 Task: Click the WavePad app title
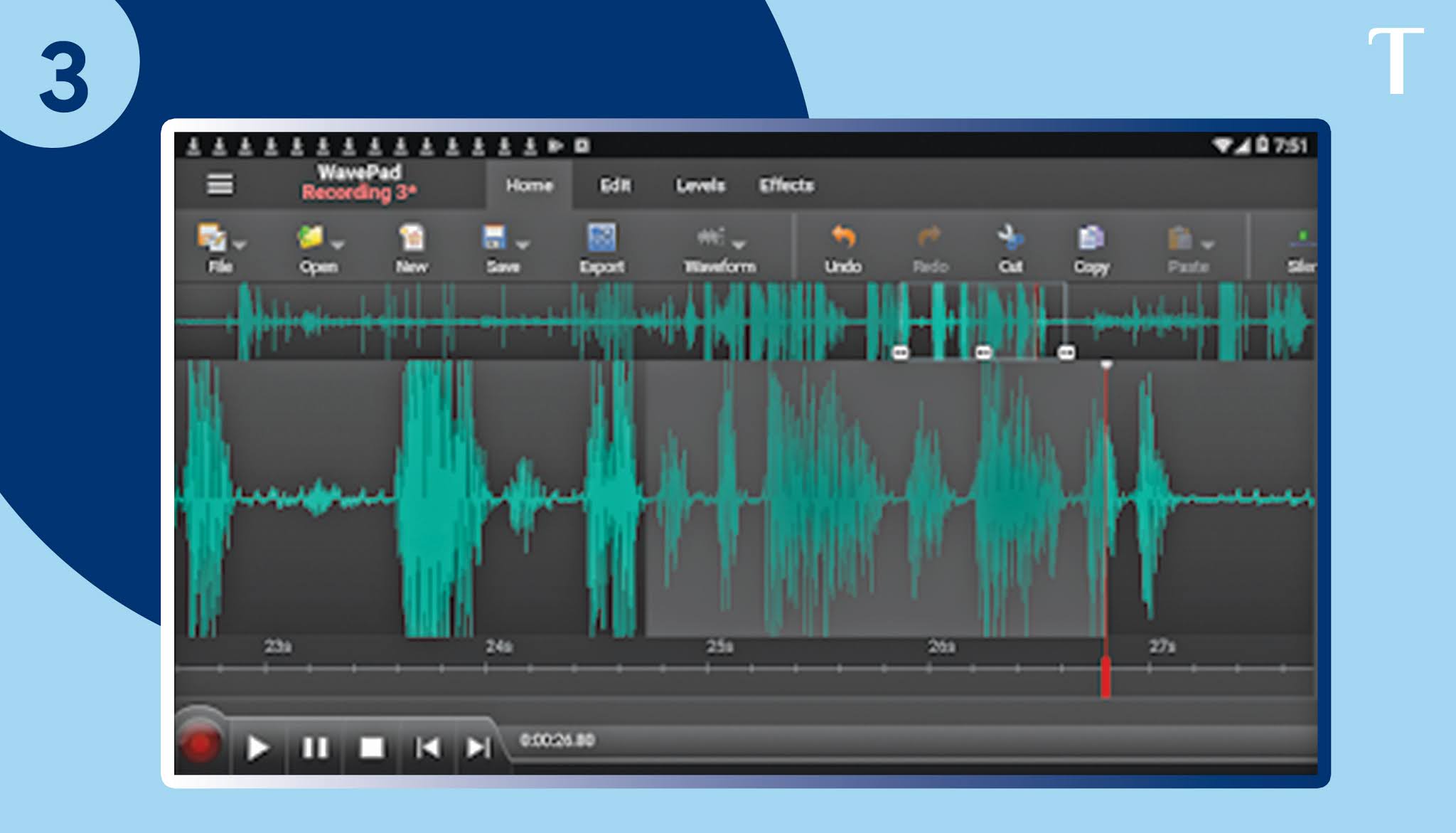click(x=359, y=171)
